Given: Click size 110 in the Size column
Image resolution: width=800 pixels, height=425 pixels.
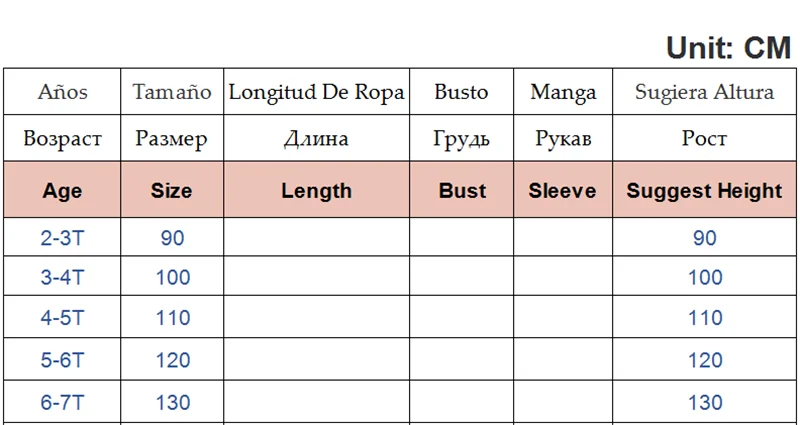Looking at the screenshot, I should (x=172, y=318).
